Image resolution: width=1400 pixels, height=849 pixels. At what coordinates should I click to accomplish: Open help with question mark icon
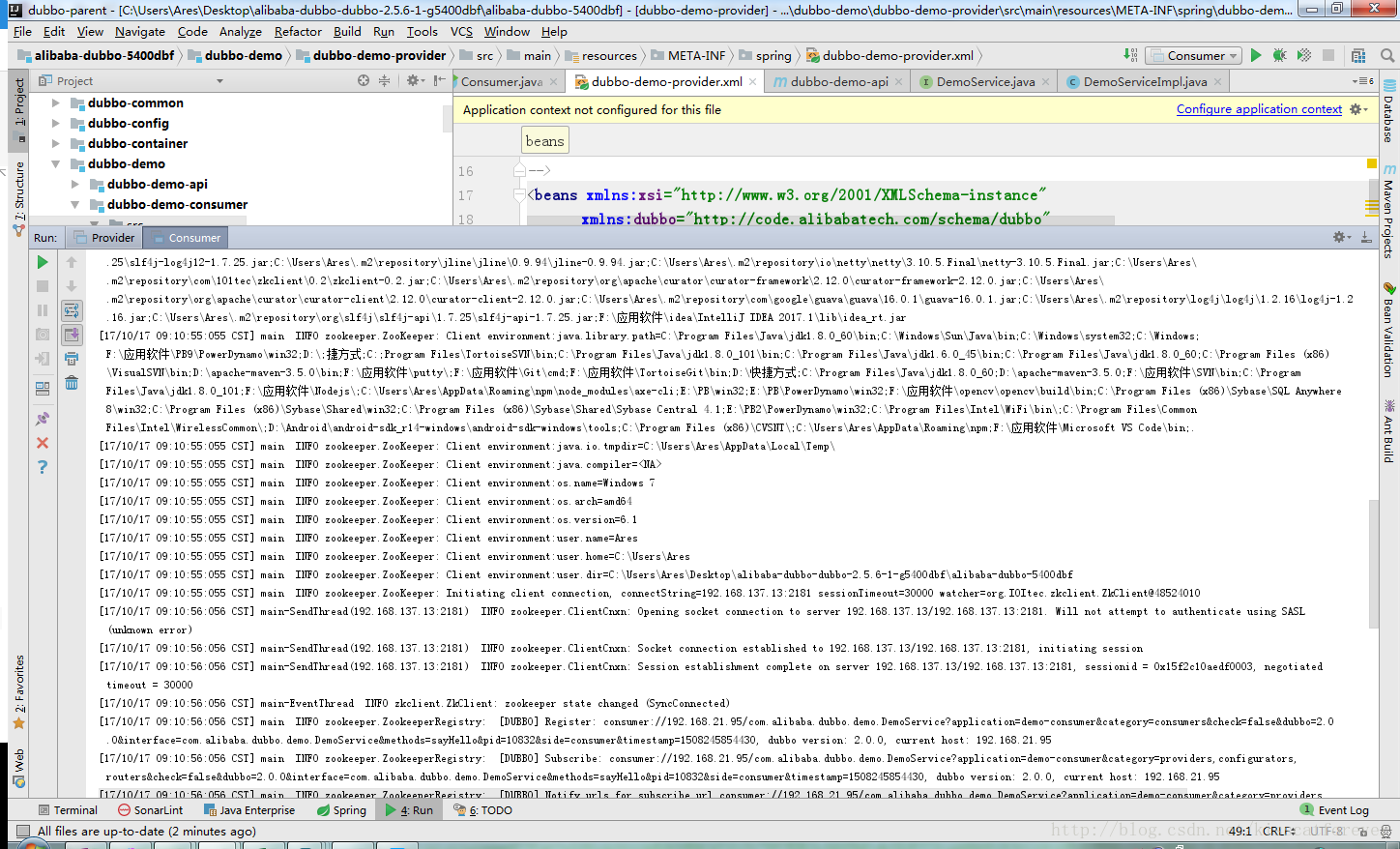coord(43,467)
